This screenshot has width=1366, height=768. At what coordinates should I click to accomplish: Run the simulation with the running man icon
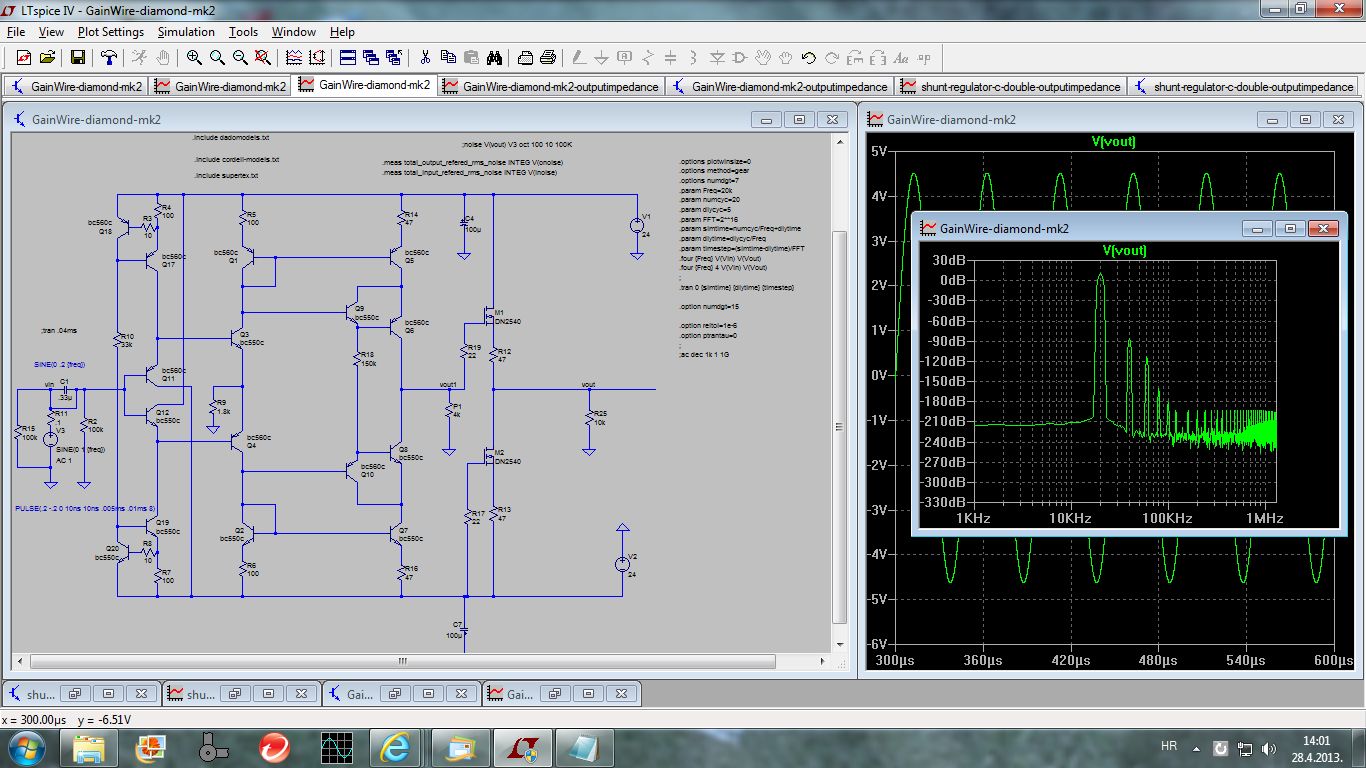(140, 58)
